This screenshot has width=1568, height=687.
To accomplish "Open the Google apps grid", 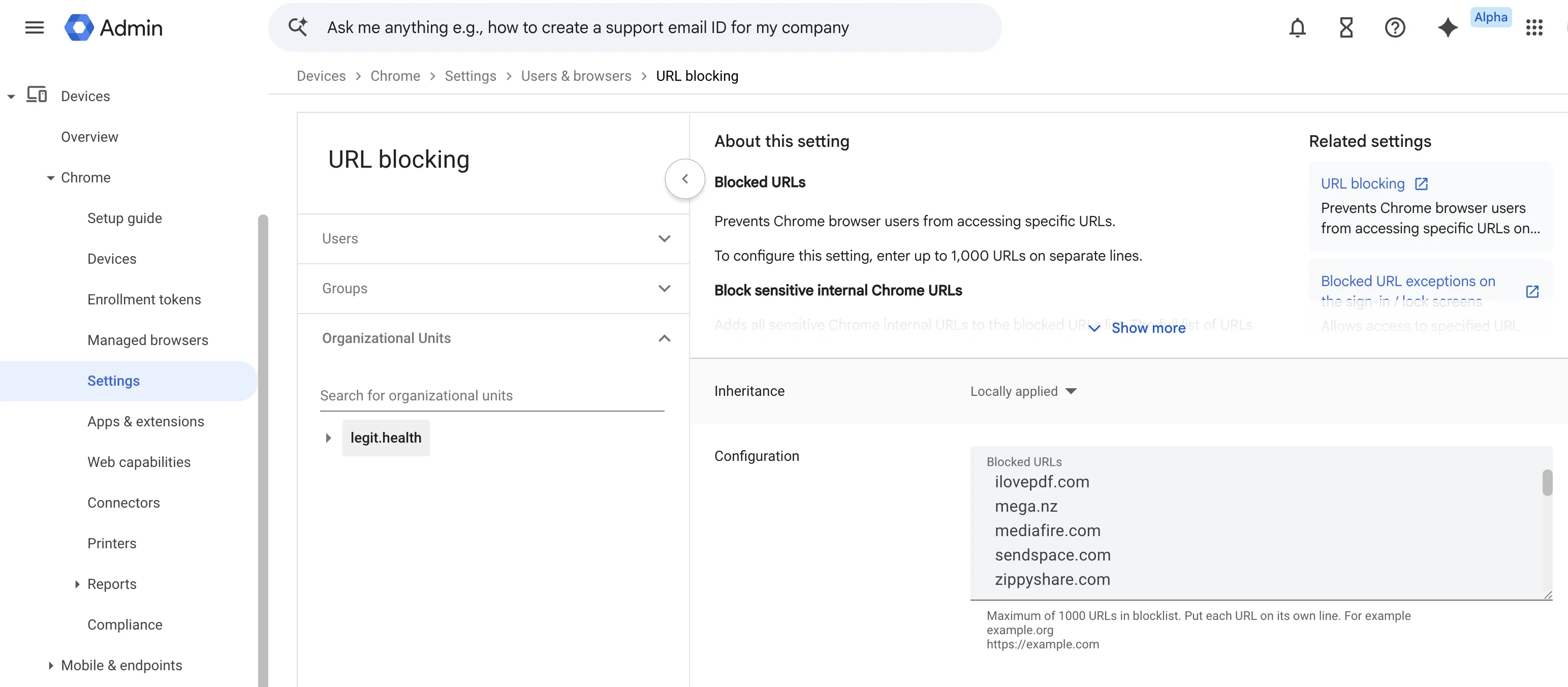I will 1535,27.
